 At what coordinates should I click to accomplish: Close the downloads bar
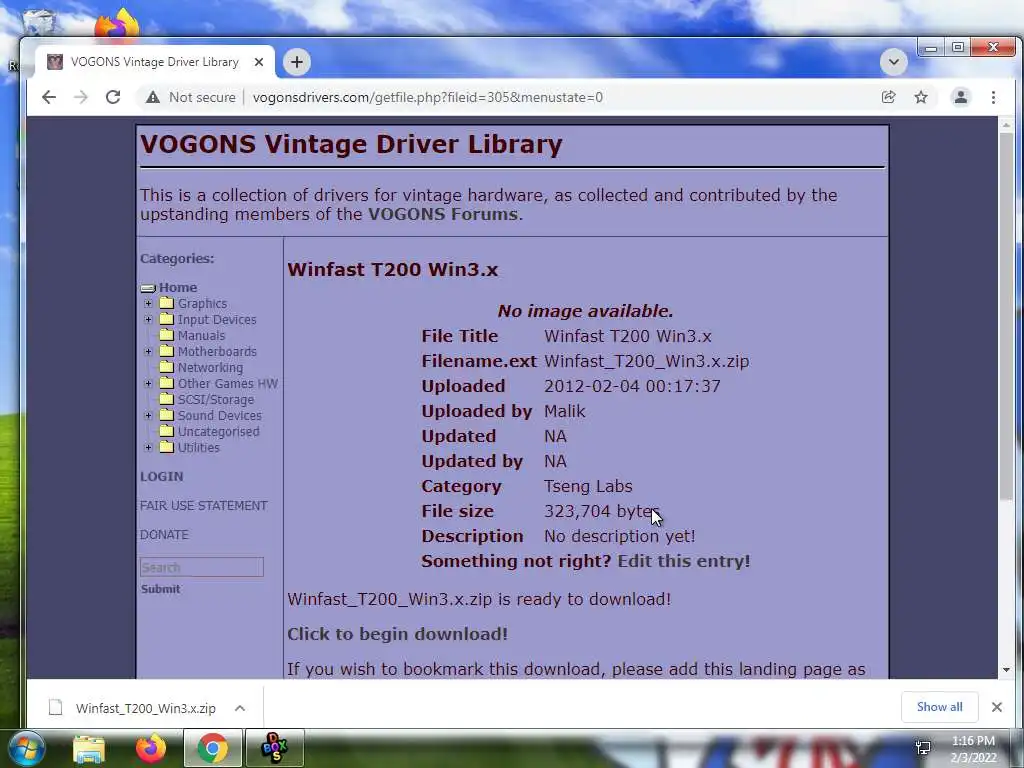997,707
